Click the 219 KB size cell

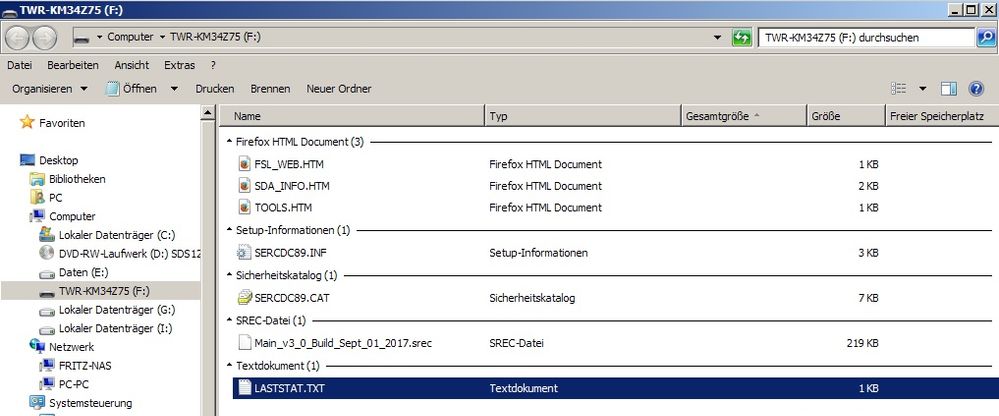click(x=863, y=343)
